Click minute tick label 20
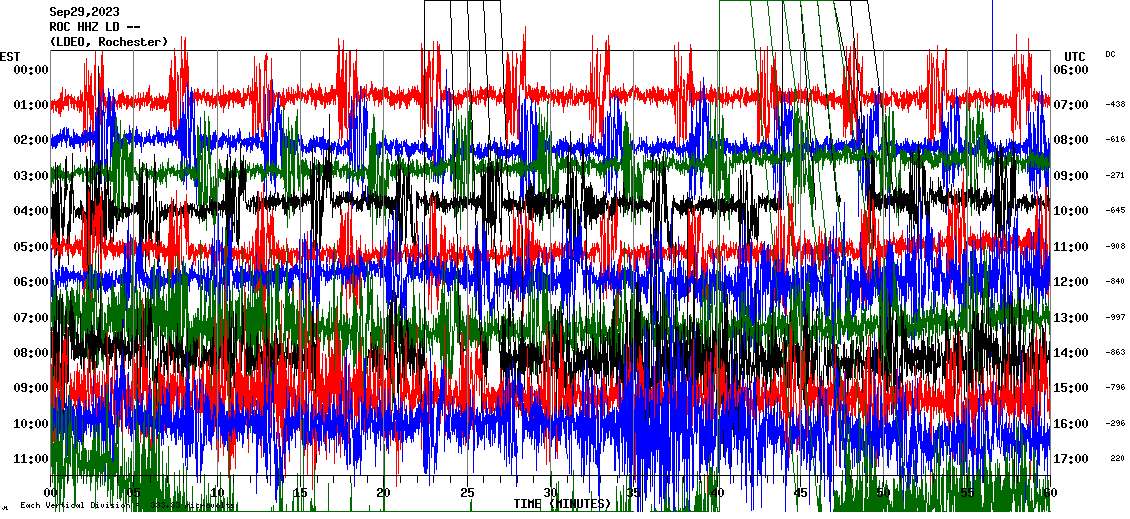1130x519 pixels. (383, 493)
